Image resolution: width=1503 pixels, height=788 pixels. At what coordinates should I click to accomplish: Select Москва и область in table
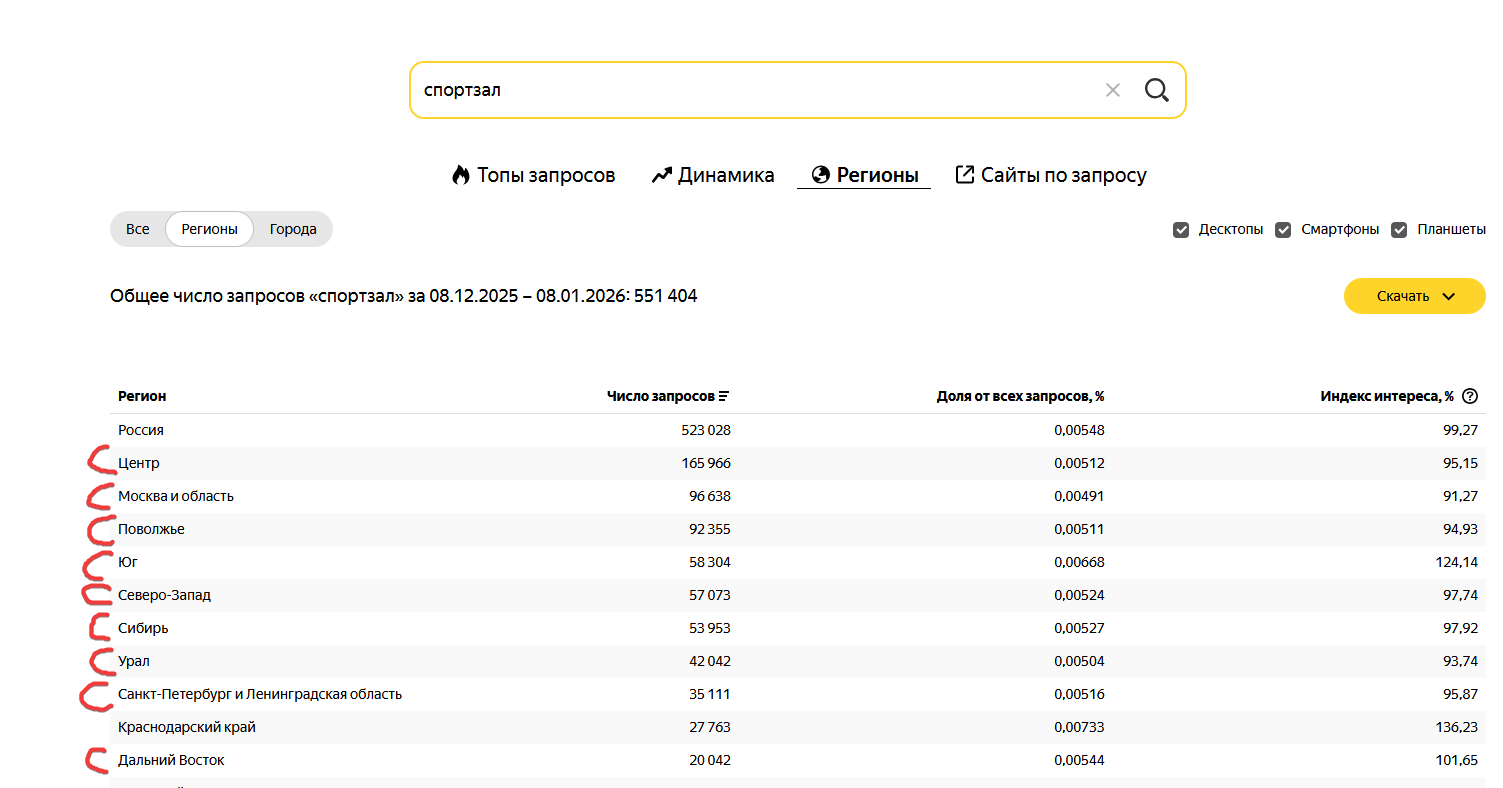(176, 496)
